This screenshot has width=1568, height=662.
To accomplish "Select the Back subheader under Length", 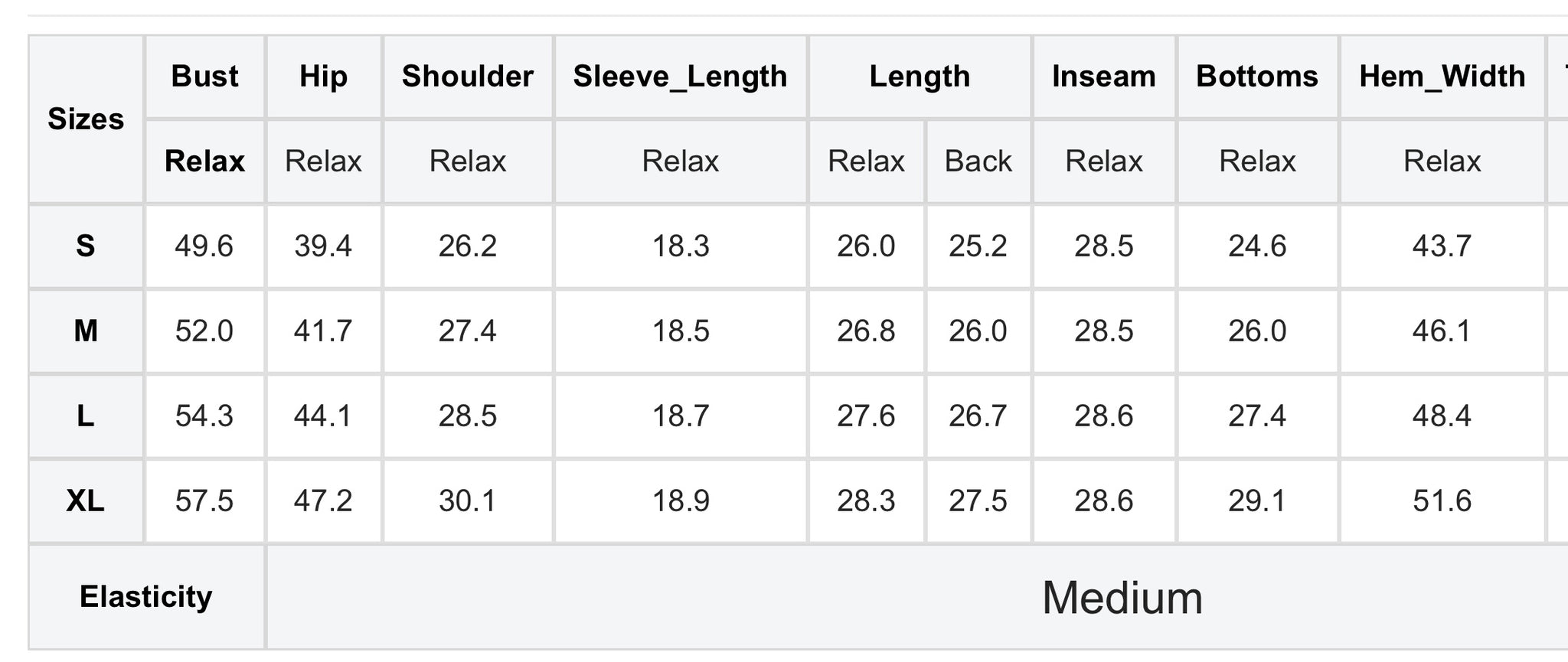I will [x=978, y=161].
